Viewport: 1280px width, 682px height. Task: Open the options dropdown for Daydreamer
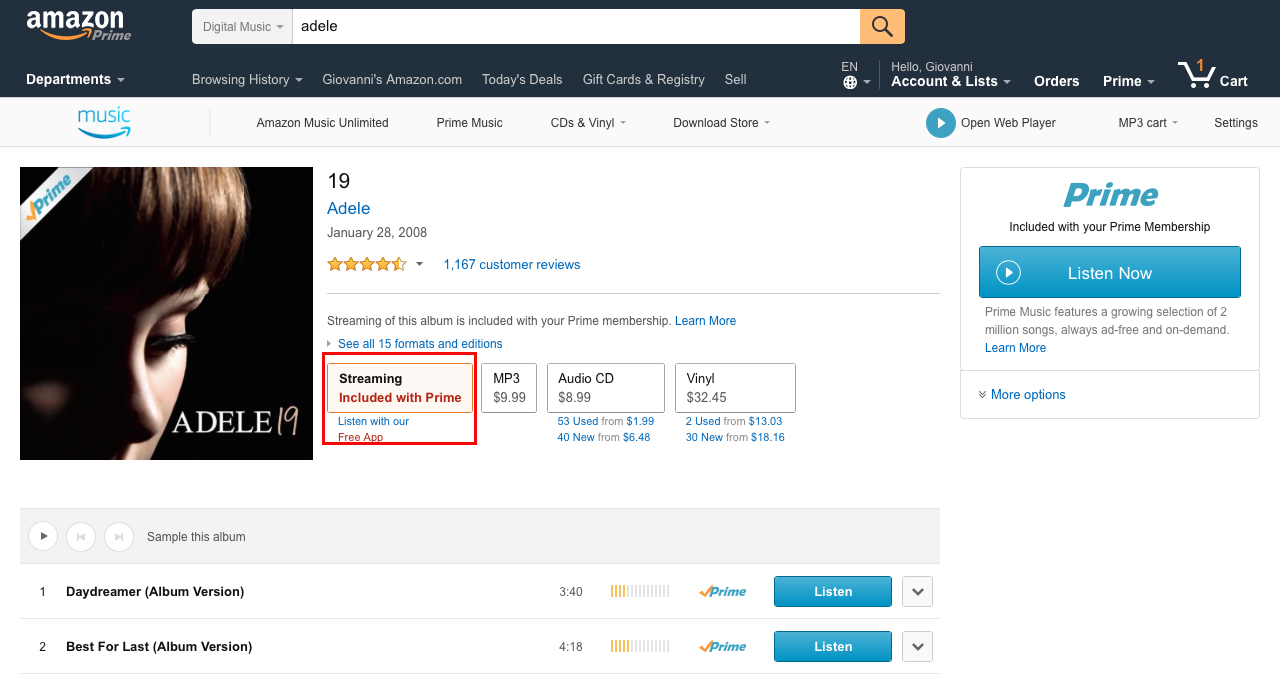click(918, 592)
